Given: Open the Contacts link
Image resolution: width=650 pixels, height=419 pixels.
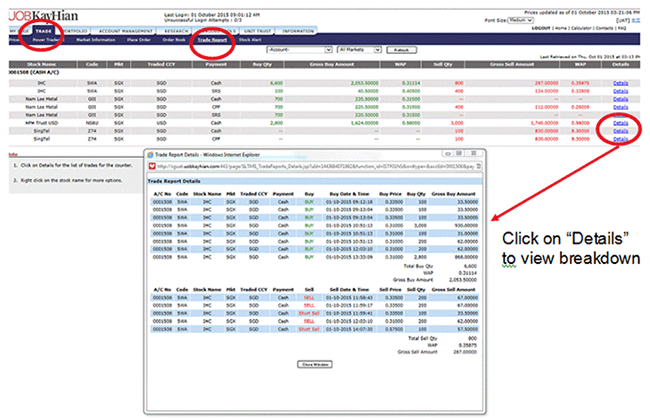Looking at the screenshot, I should 604,28.
